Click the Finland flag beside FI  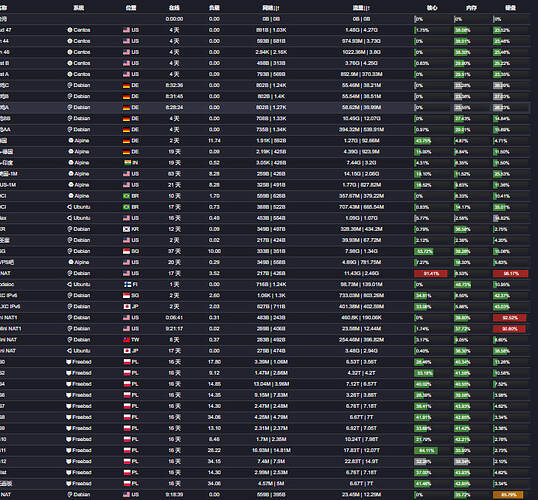[x=127, y=284]
